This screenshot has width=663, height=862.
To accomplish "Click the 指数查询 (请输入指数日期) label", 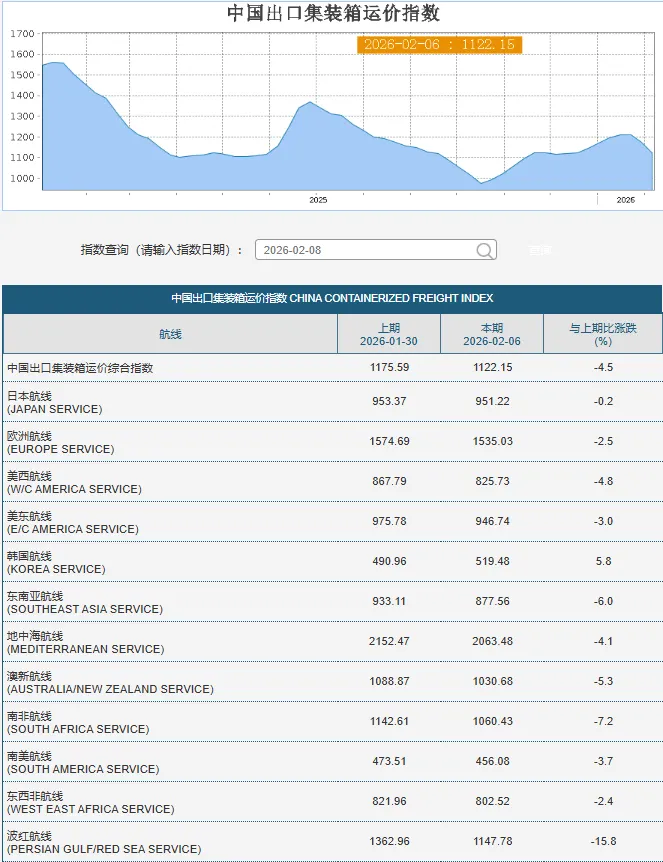I will tap(162, 250).
